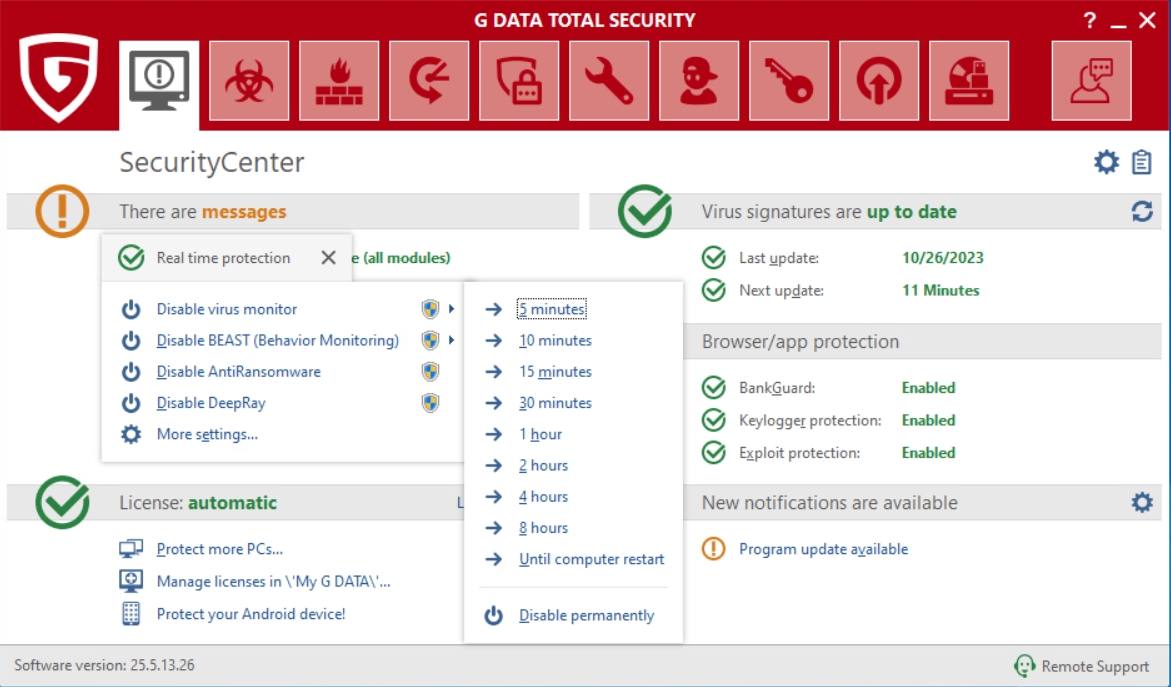Click the orange messages warning icon
Image resolution: width=1171 pixels, height=687 pixels.
tap(62, 211)
